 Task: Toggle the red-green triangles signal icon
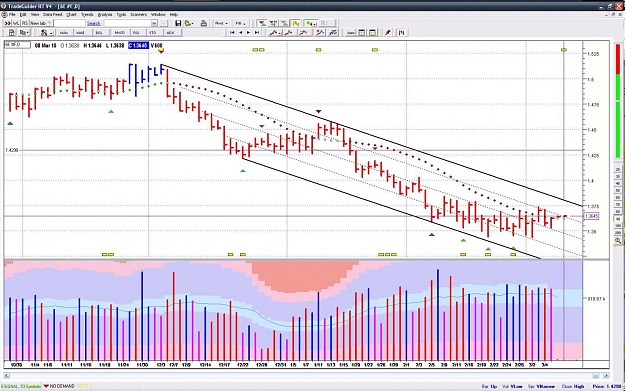[262, 23]
